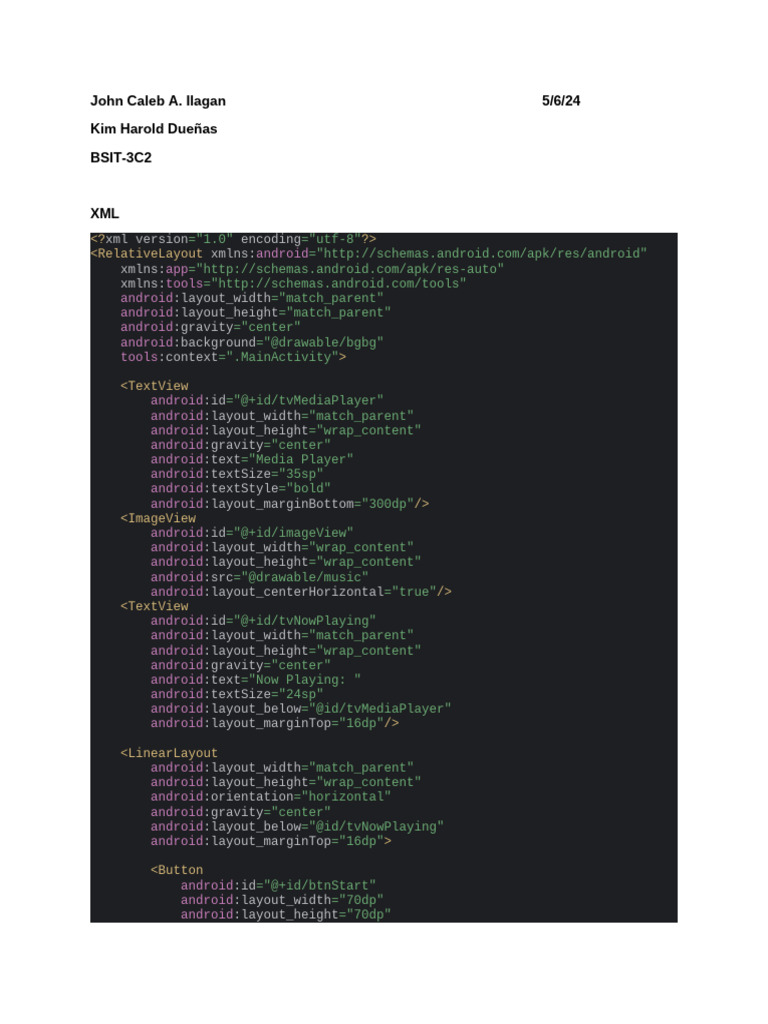Click the date 5/6/24
The height and width of the screenshot is (1024, 768).
coord(561,101)
